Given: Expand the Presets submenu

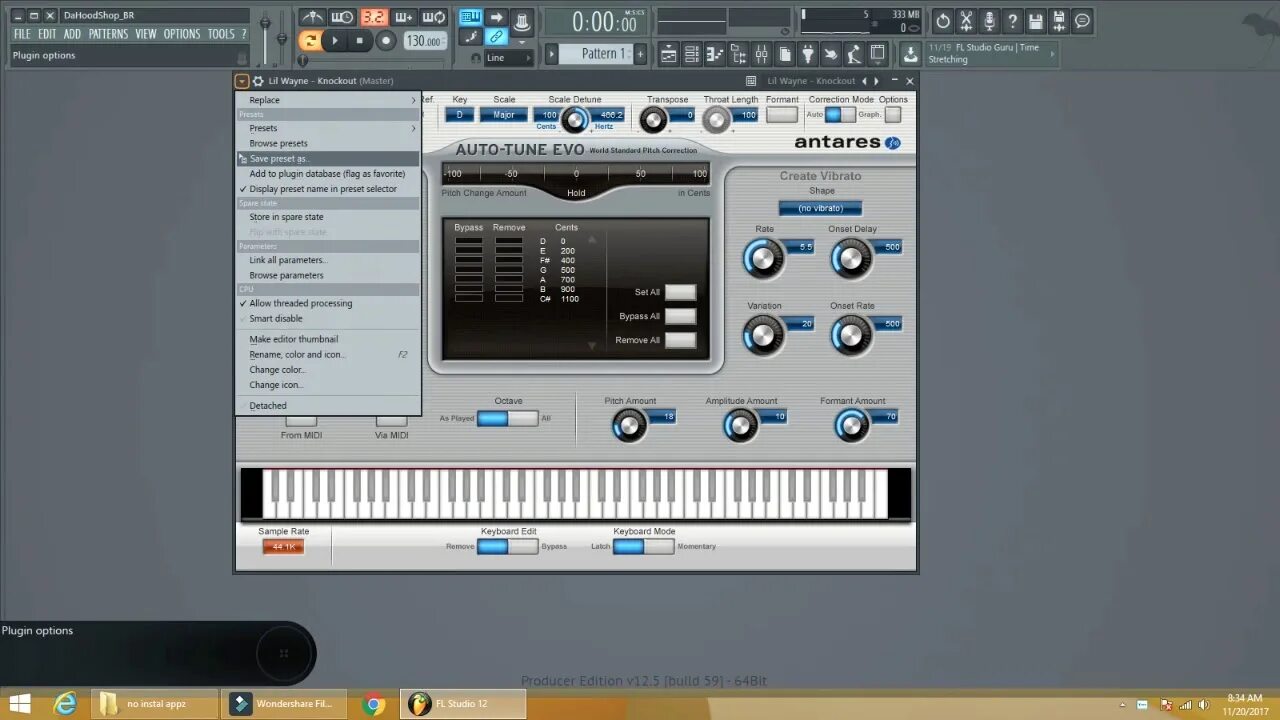Looking at the screenshot, I should click(328, 128).
